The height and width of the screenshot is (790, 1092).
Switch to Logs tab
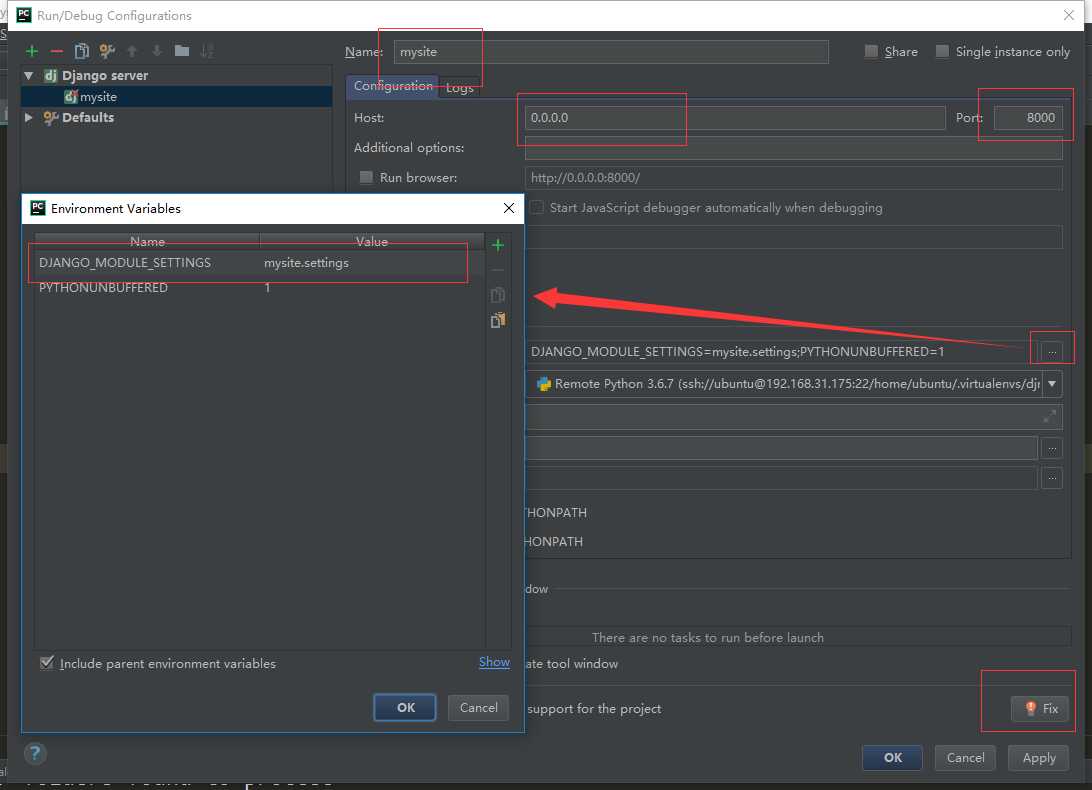(x=460, y=88)
